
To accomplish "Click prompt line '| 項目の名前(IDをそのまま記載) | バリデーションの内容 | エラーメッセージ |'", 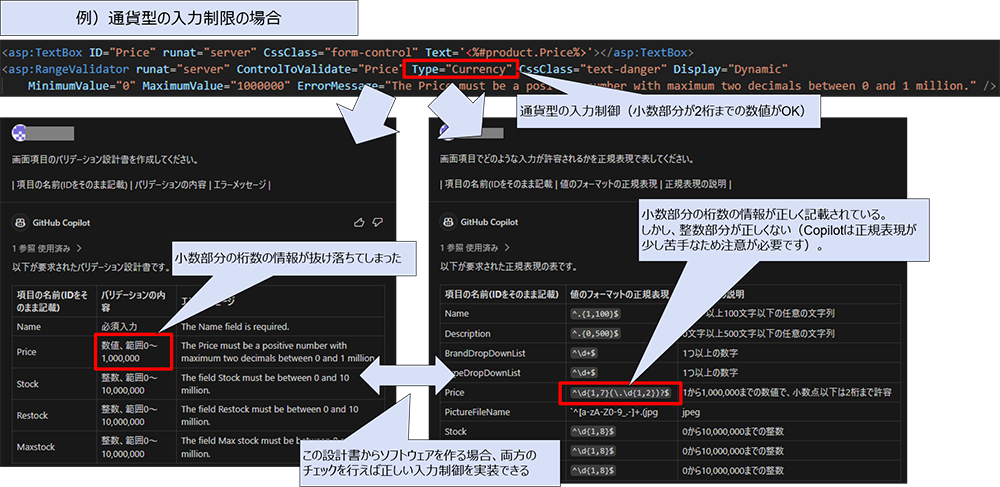I will [x=141, y=185].
